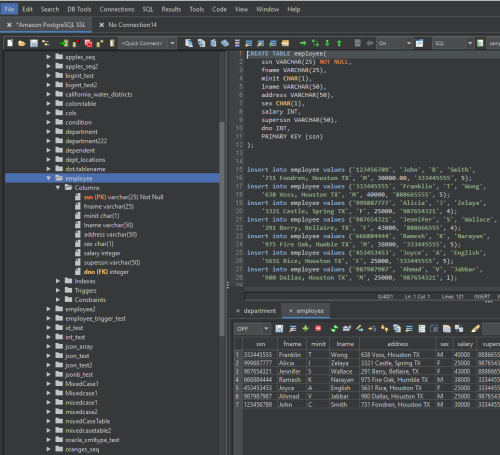Image resolution: width=500 pixels, height=455 pixels.
Task: Click the schema tree vertical scrollbar
Action: point(222,228)
